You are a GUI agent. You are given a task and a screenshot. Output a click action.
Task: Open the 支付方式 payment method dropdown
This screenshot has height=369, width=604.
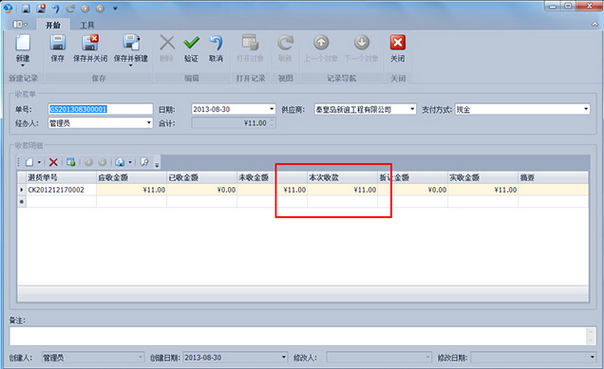click(x=586, y=109)
